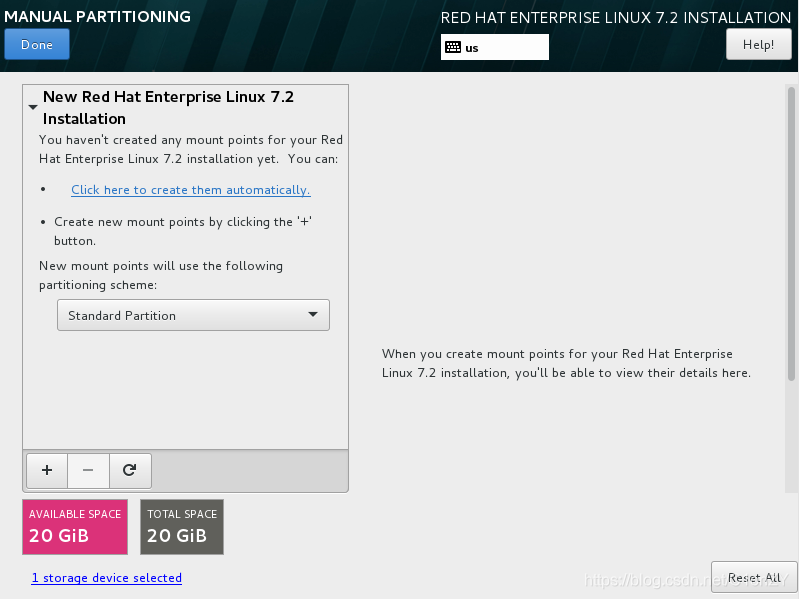Viewport: 799px width, 599px height.
Task: Click the TOTAL SPACE 20 GiB box
Action: [x=182, y=527]
